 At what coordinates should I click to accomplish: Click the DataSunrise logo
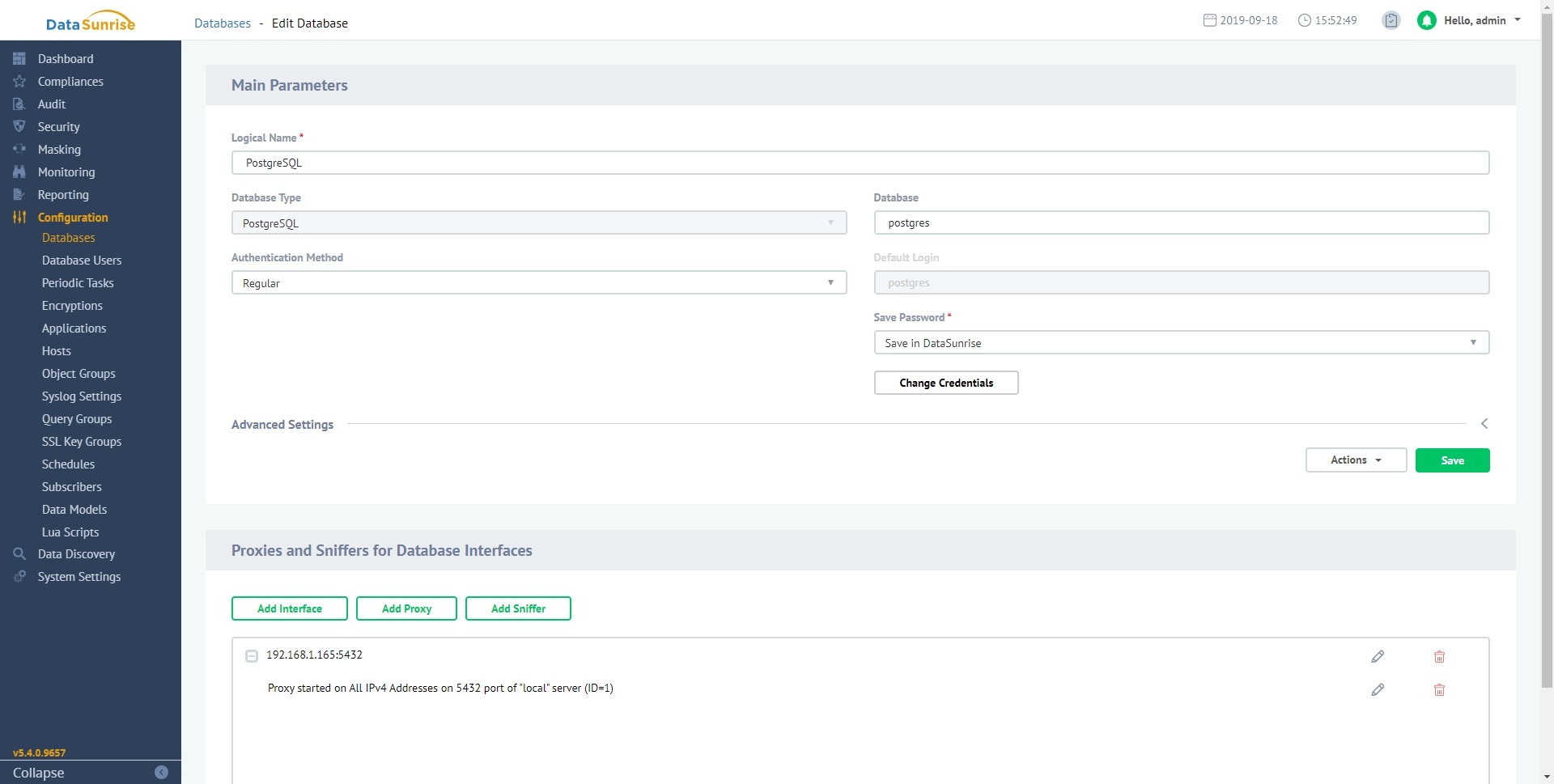point(91,21)
